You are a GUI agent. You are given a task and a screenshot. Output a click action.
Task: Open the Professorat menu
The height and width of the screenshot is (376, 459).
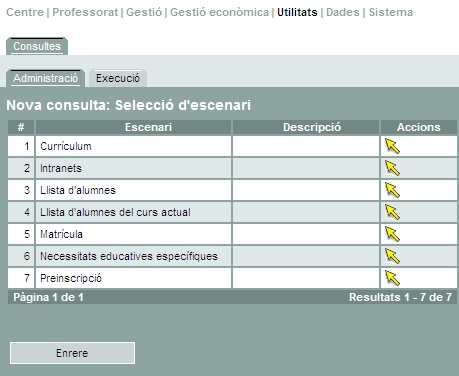[85, 12]
